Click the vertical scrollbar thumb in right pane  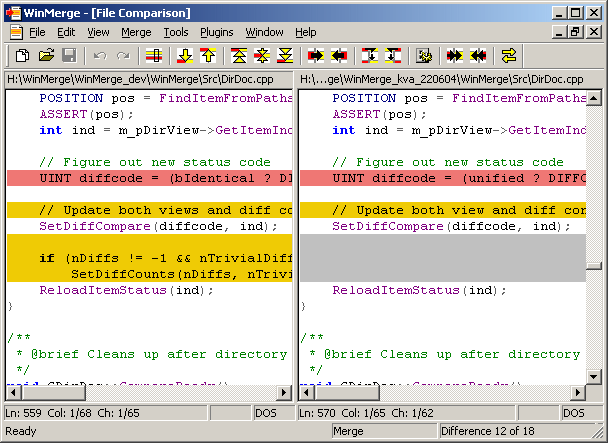tap(594, 266)
